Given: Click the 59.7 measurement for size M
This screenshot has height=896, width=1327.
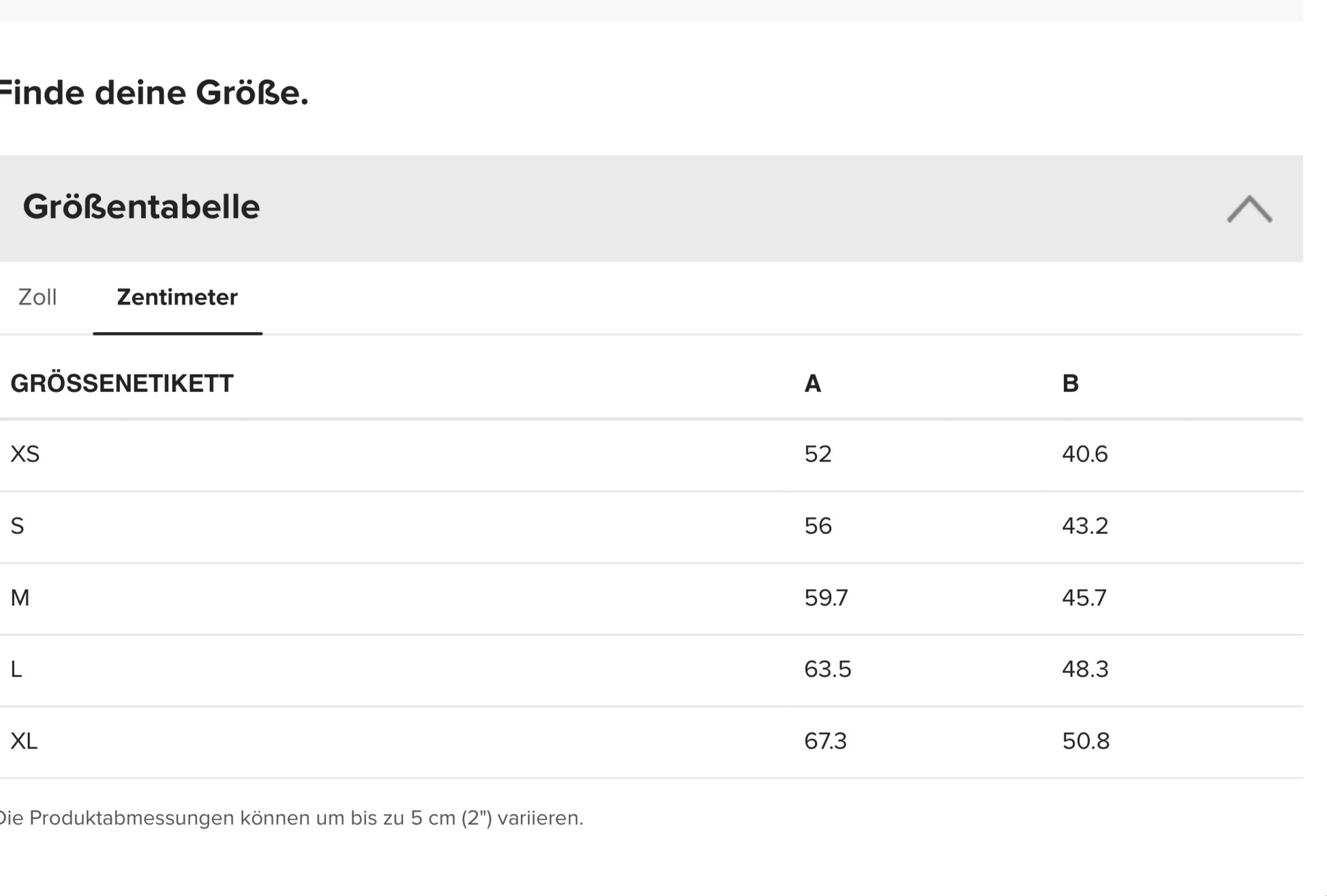Looking at the screenshot, I should [x=826, y=598].
